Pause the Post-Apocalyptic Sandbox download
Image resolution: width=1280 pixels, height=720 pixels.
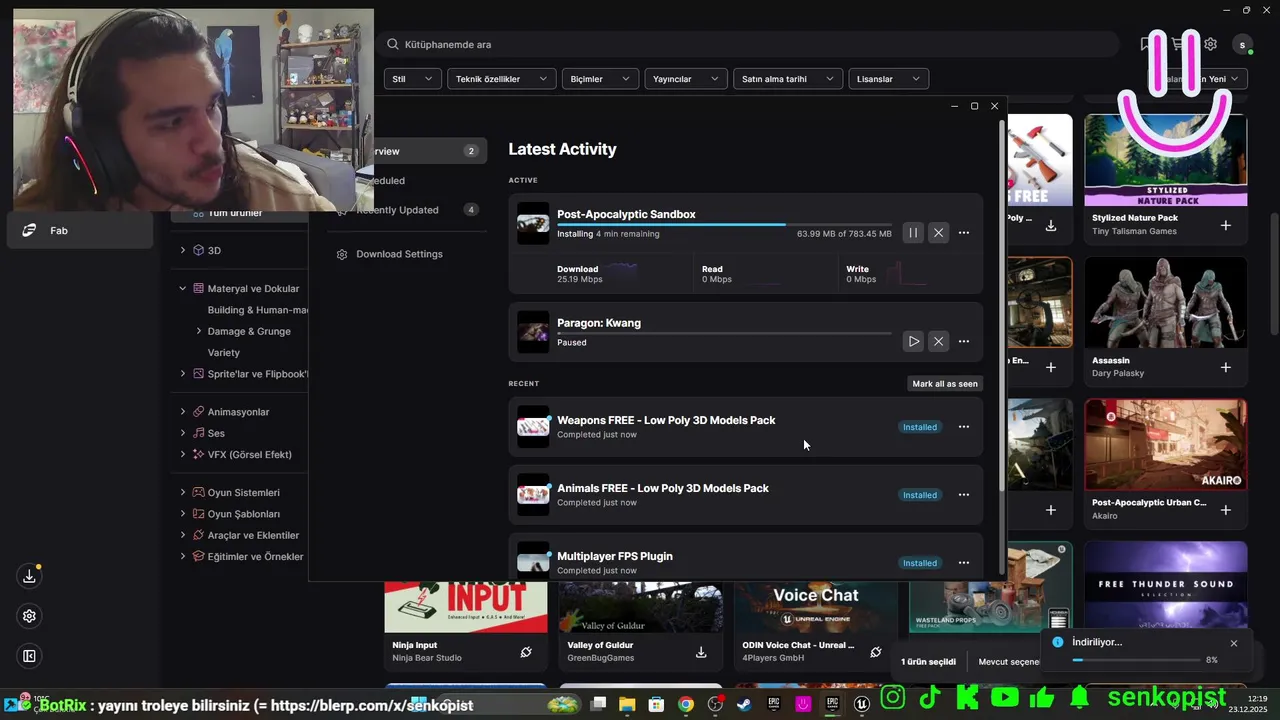point(913,233)
